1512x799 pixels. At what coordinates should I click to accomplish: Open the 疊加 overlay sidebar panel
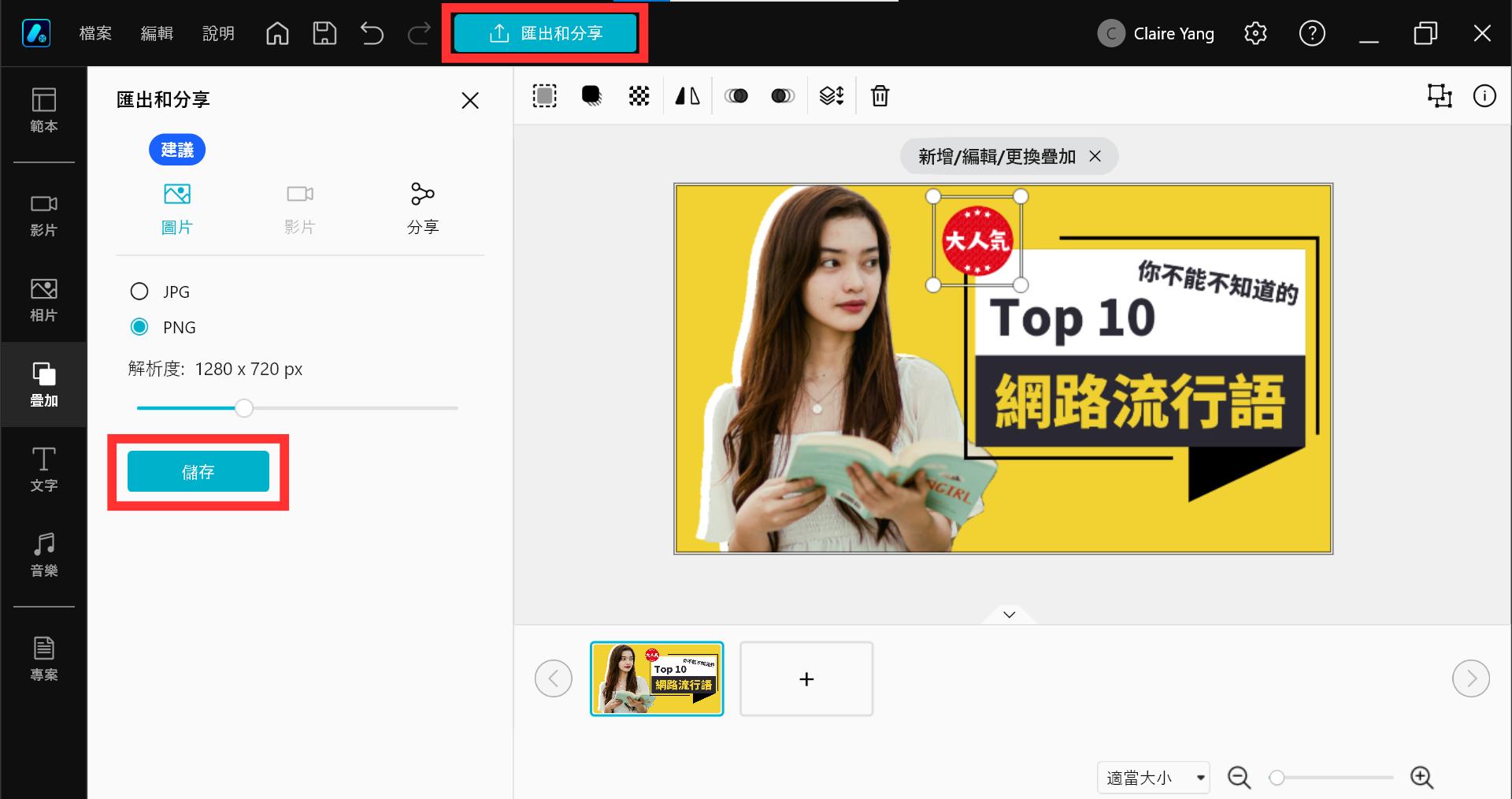44,385
